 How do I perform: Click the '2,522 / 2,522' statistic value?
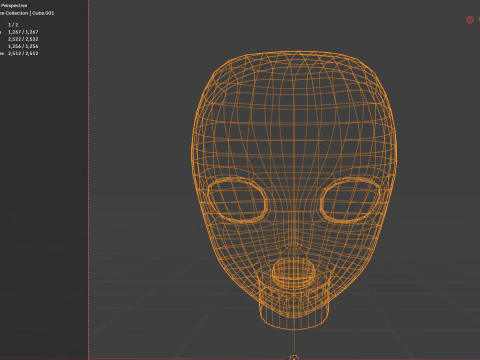tap(23, 39)
